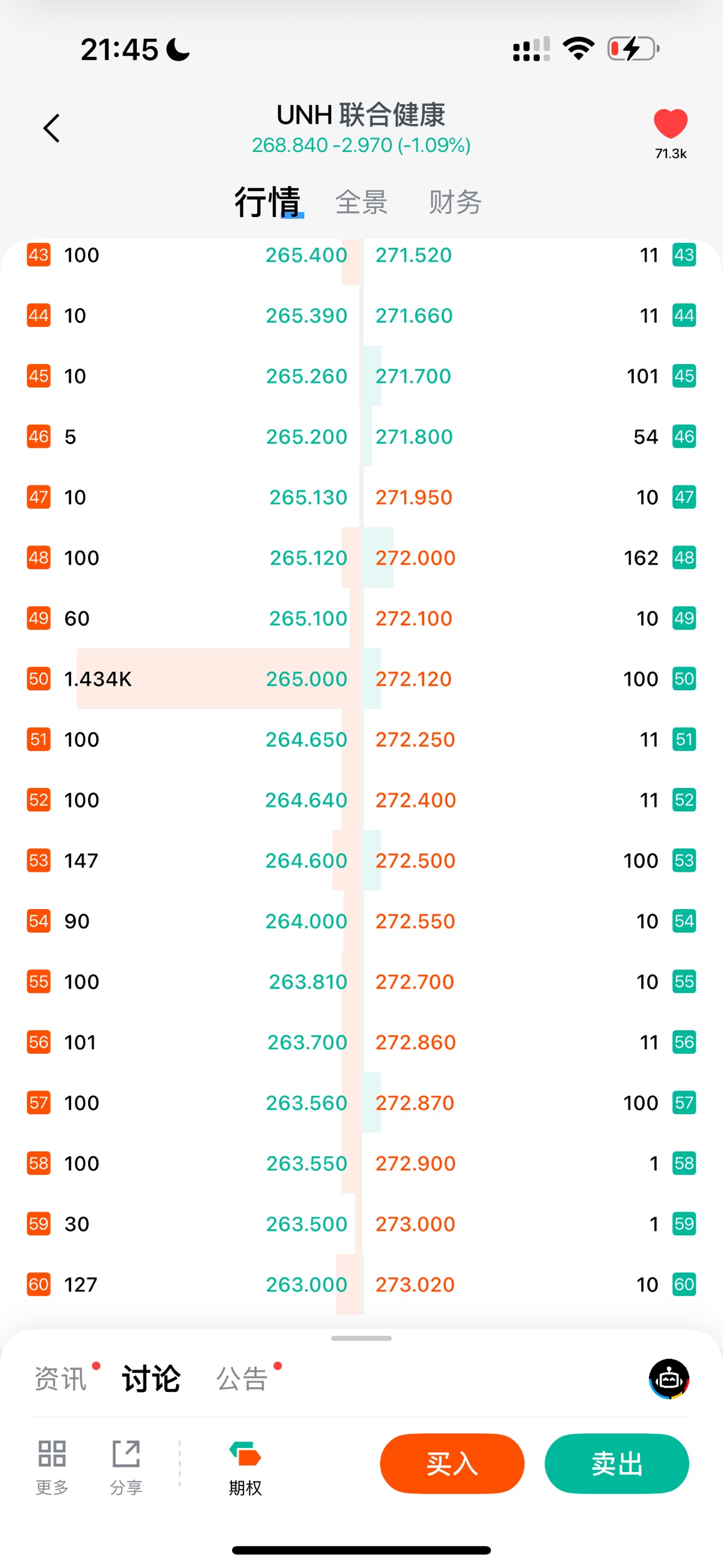The image size is (723, 1568).
Task: Switch to the 财务 tab
Action: click(x=455, y=202)
